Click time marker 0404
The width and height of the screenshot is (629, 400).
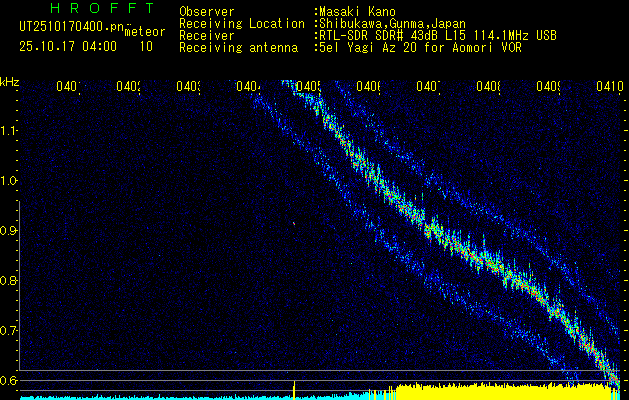[248, 86]
